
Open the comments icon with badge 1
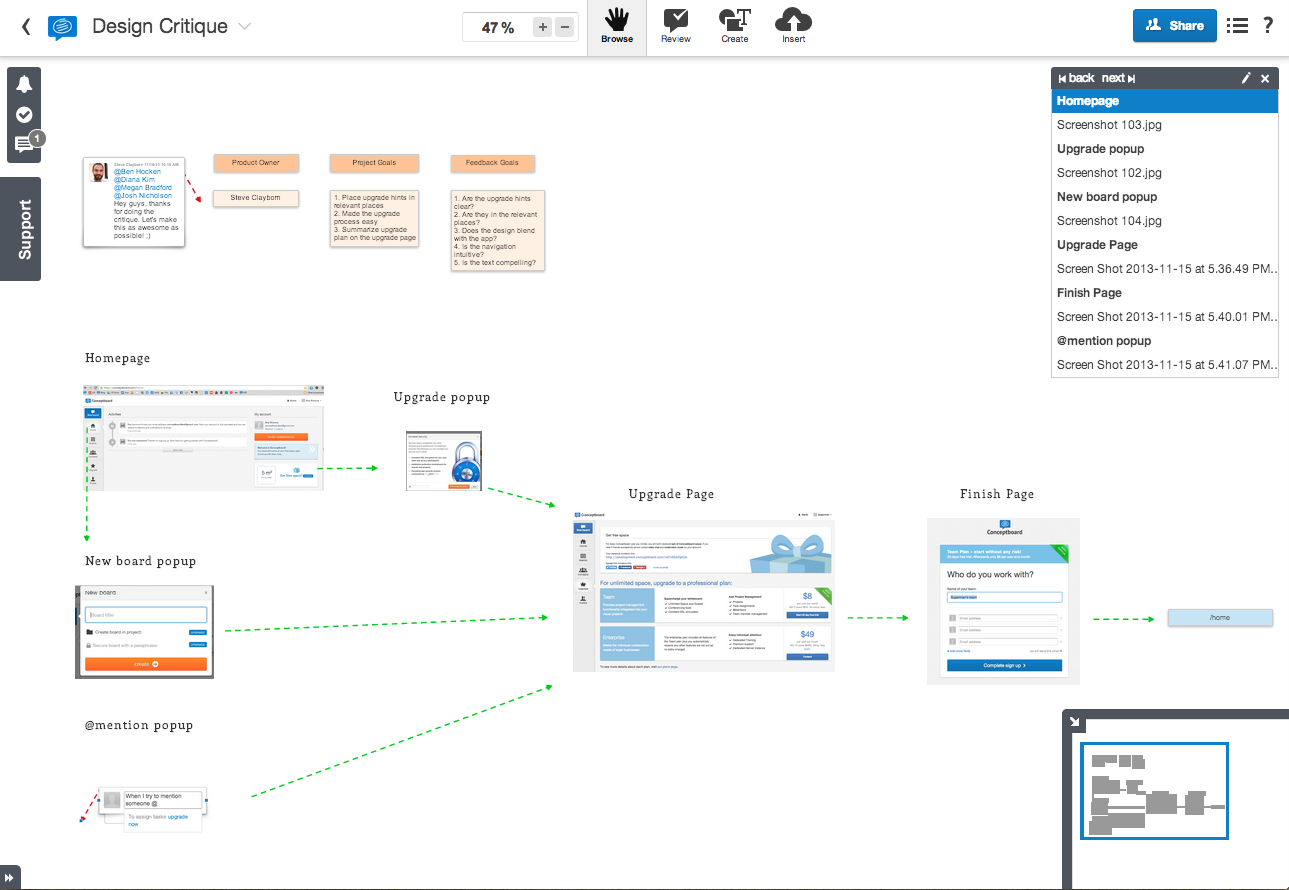click(26, 143)
